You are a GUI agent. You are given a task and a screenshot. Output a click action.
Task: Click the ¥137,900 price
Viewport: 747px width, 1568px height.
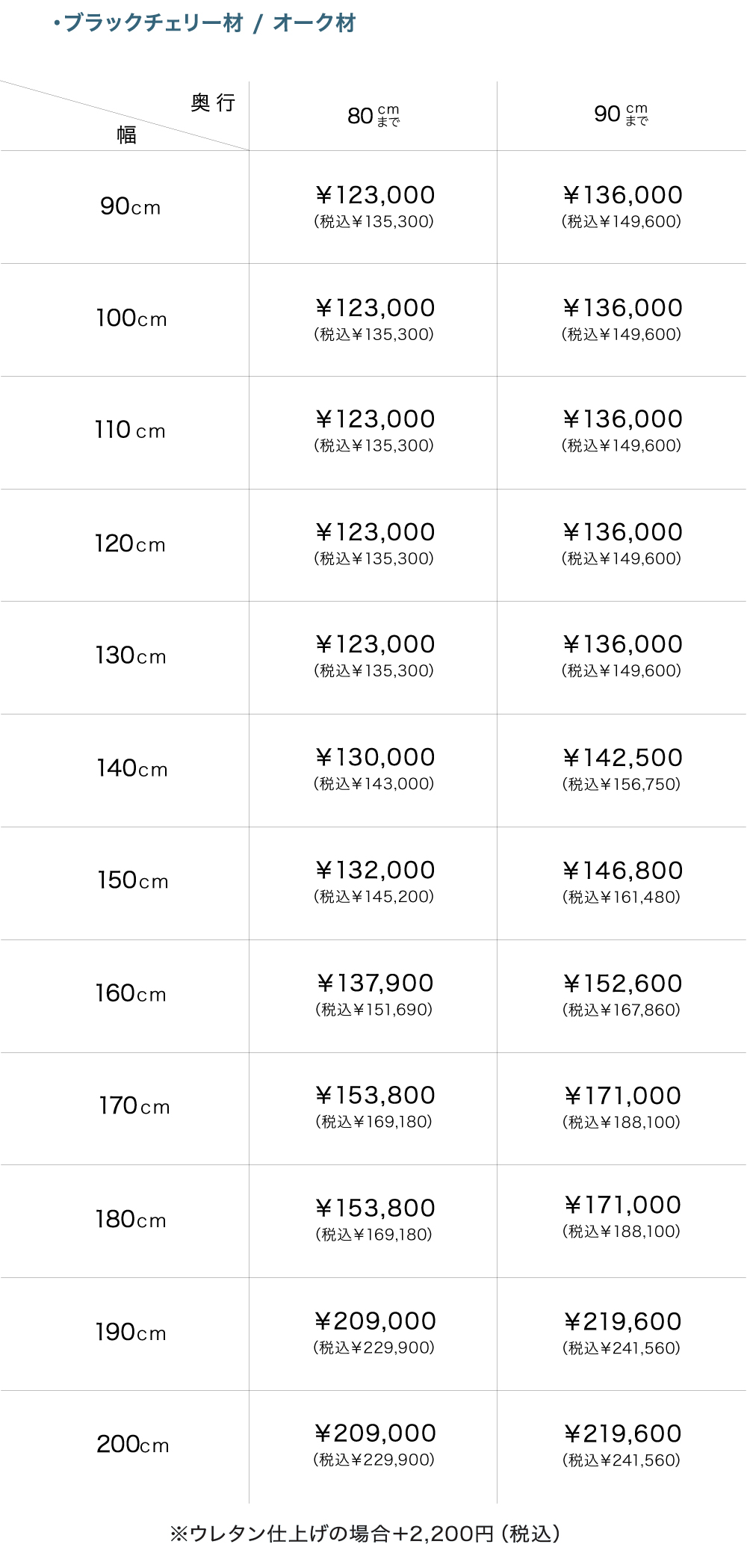pos(375,984)
